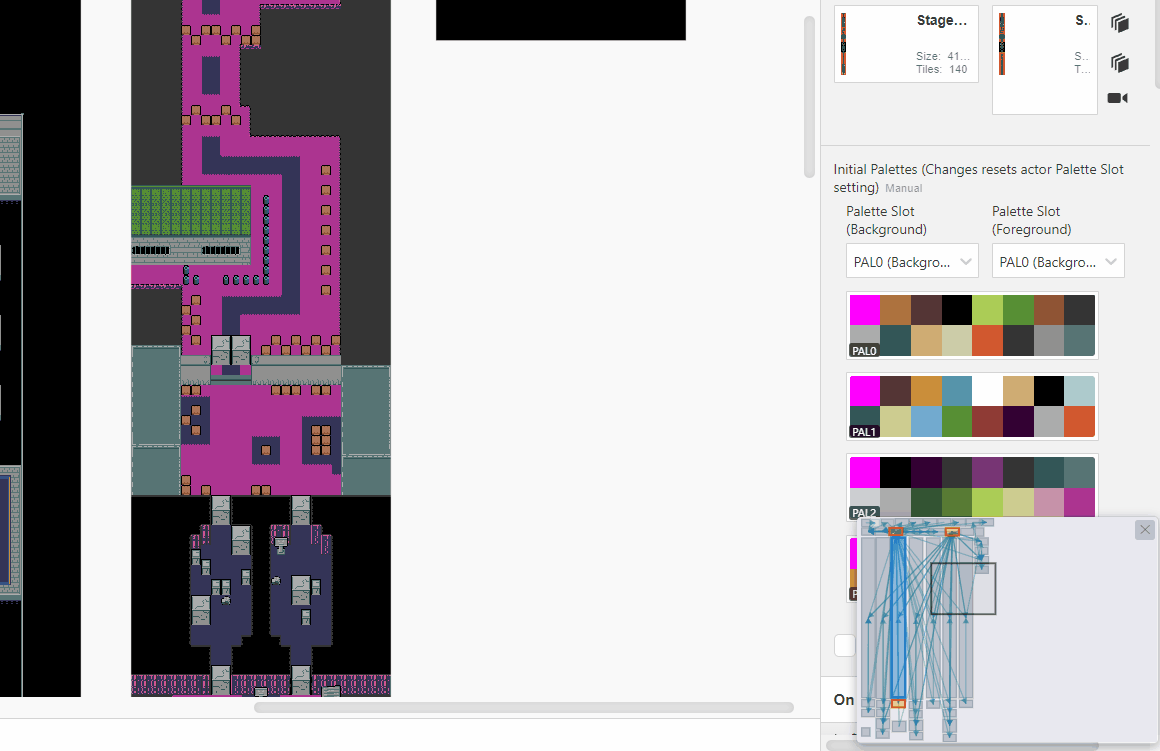Viewport: 1160px width, 751px height.
Task: Click the map canvas horizontal scrollbar
Action: tap(523, 708)
